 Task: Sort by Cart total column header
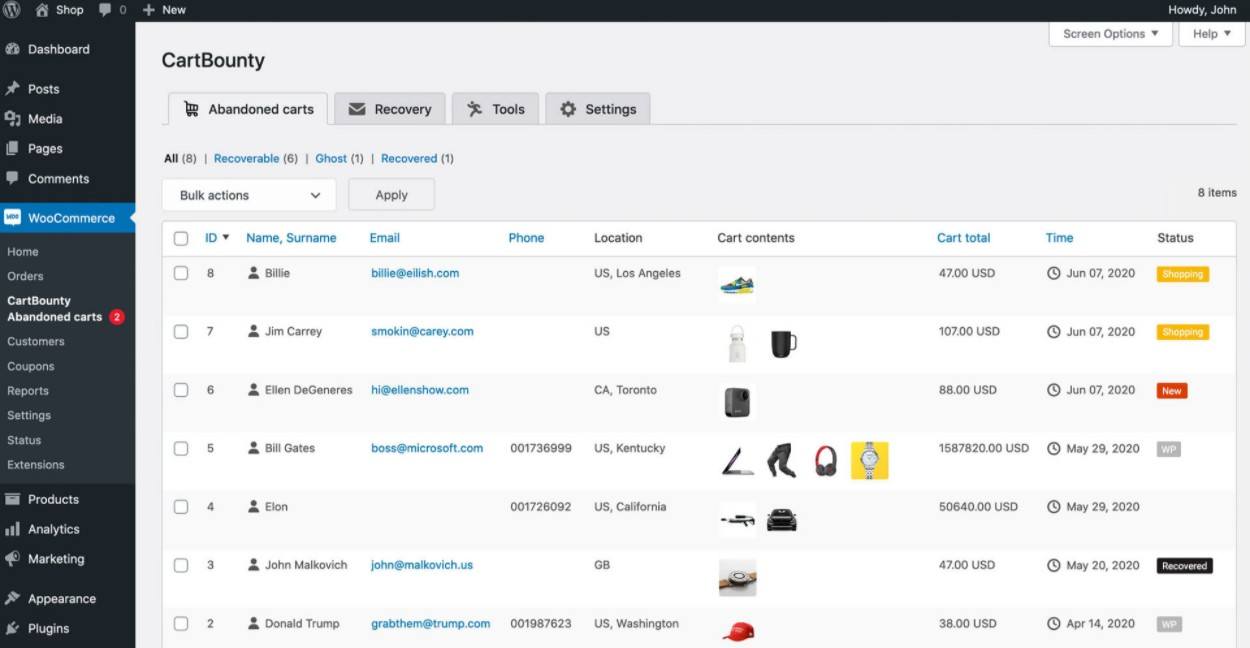963,238
